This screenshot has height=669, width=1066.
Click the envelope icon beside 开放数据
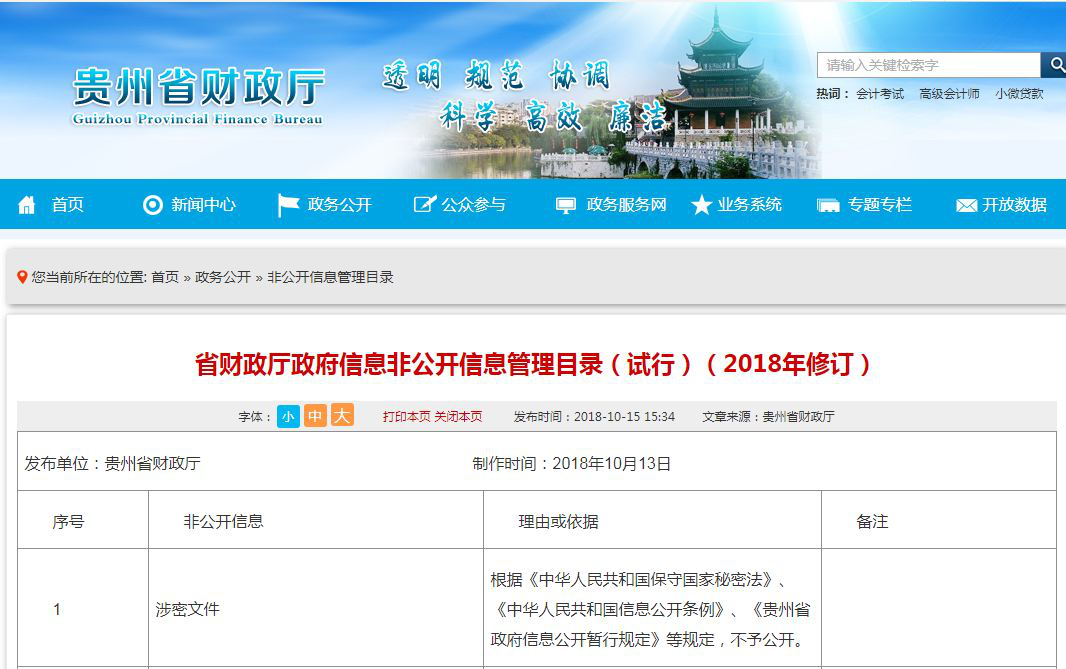tap(965, 205)
